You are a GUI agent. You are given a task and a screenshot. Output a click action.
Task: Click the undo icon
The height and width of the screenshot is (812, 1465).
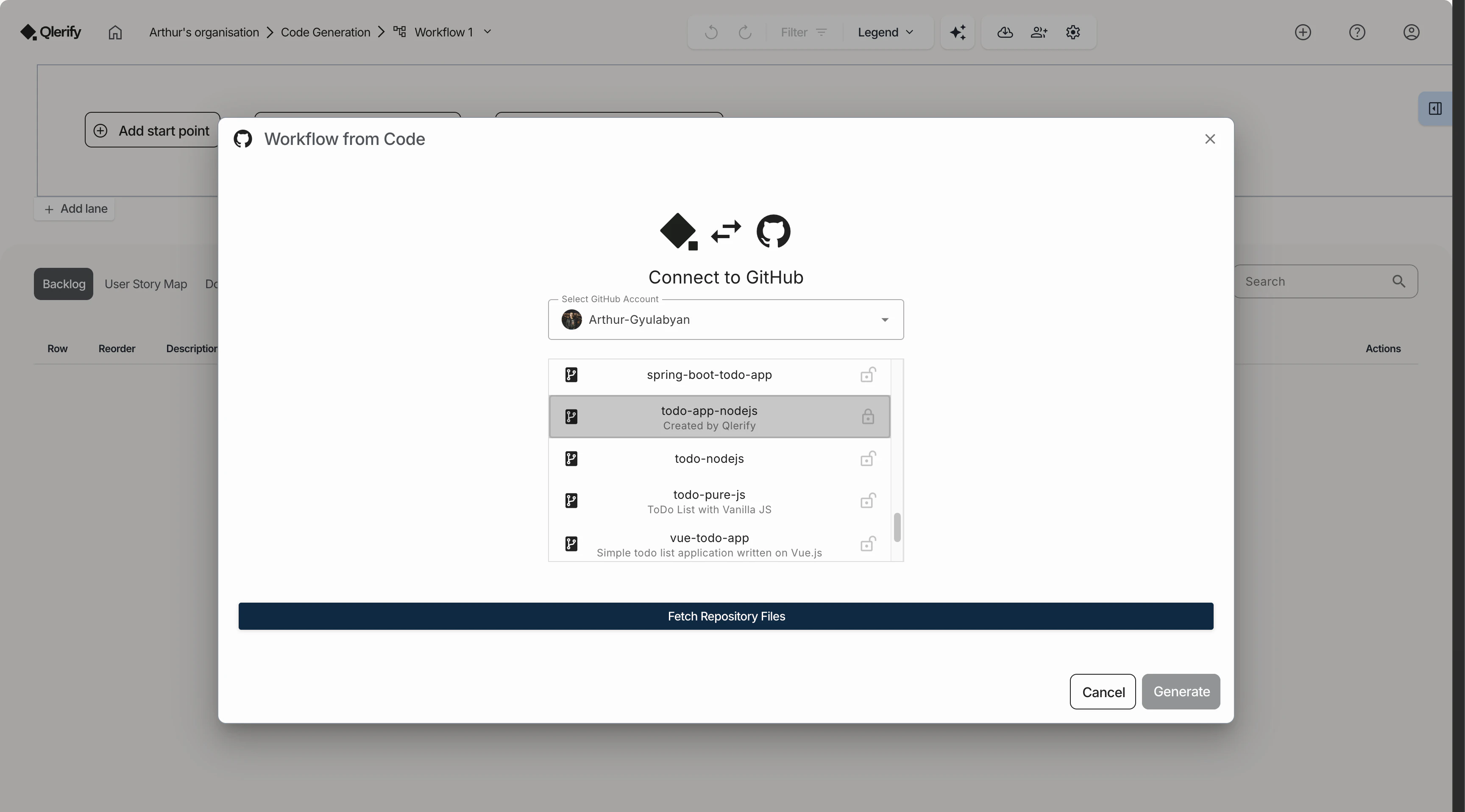click(710, 32)
